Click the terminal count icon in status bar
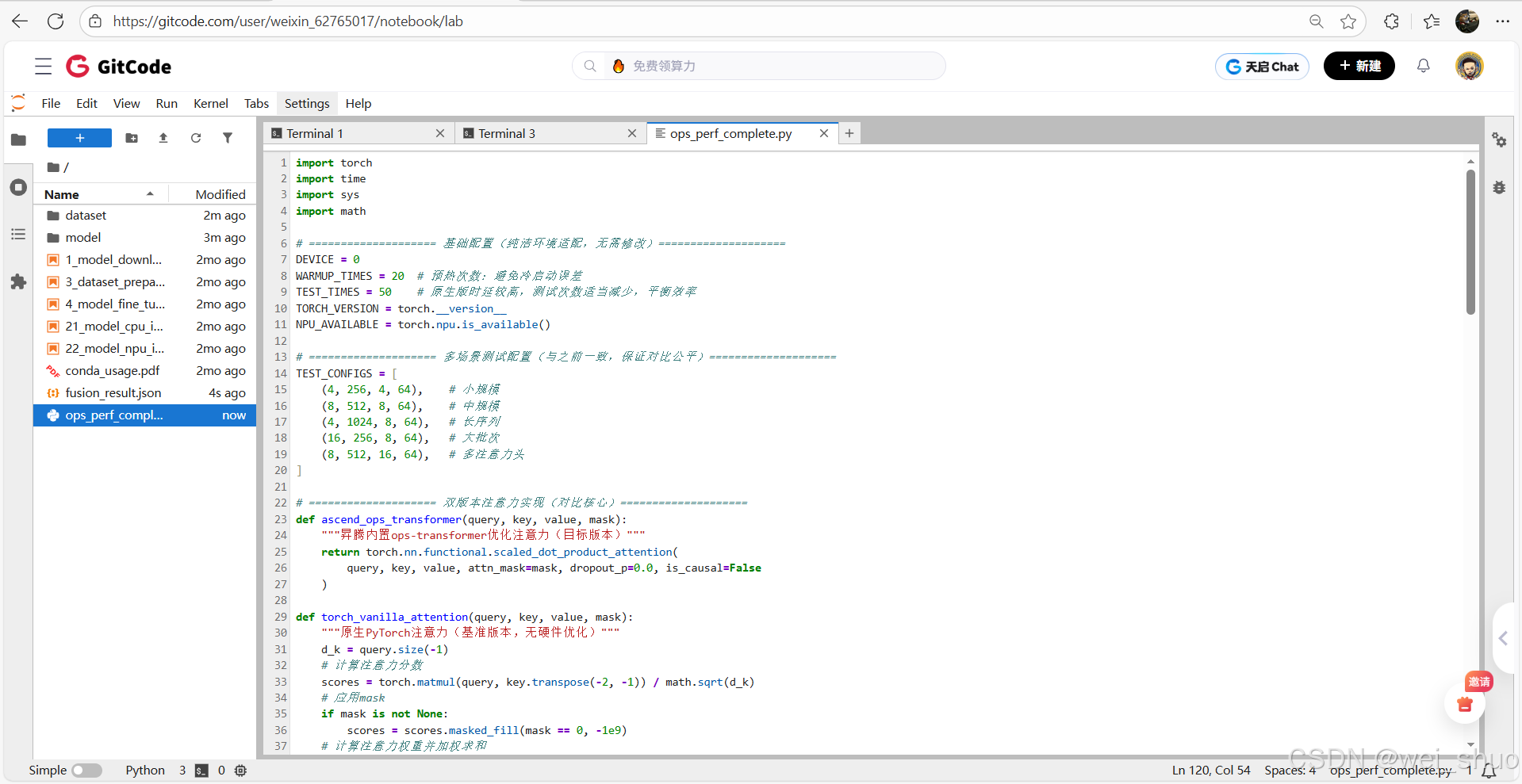The width and height of the screenshot is (1522, 784). [x=201, y=771]
